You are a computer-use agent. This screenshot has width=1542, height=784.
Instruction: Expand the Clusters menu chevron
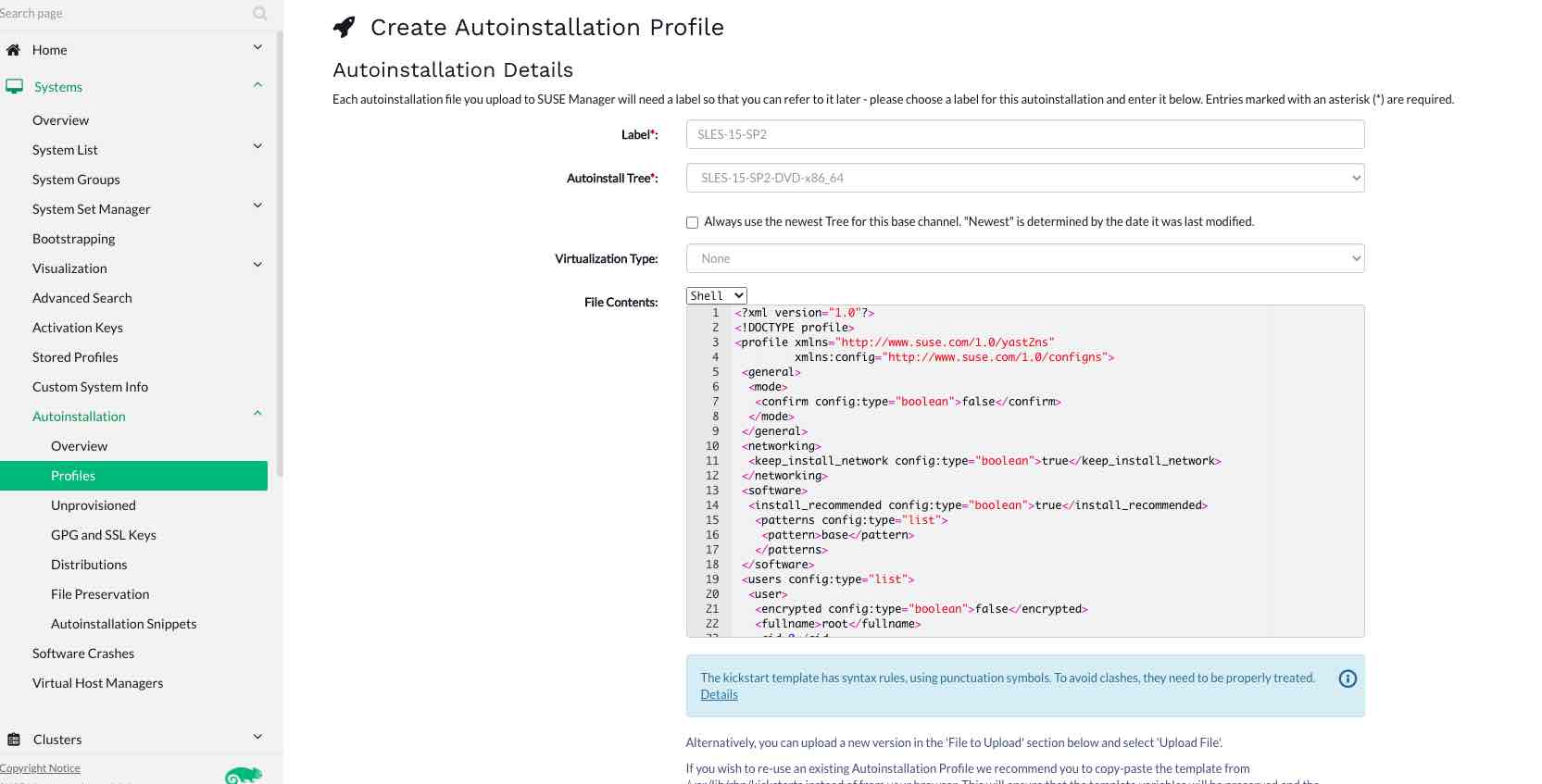(x=257, y=737)
